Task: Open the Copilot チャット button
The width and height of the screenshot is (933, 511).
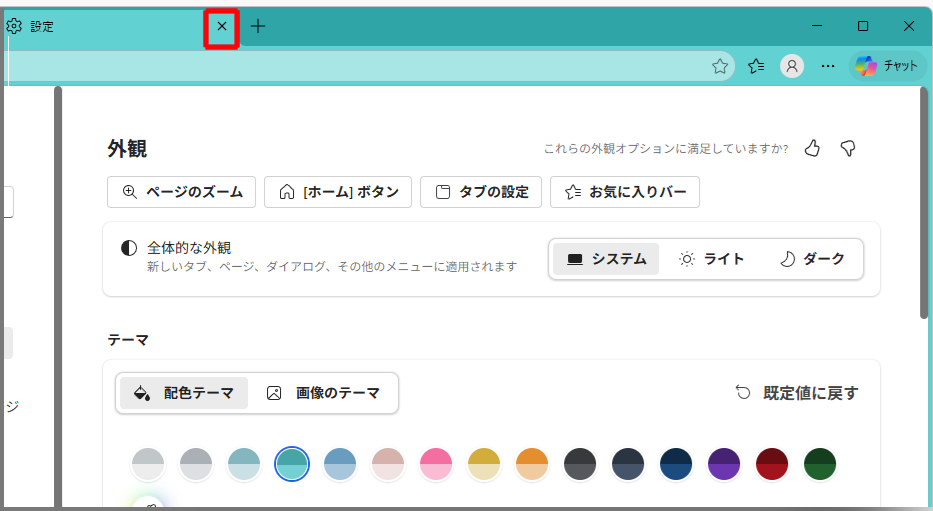Action: [x=887, y=65]
